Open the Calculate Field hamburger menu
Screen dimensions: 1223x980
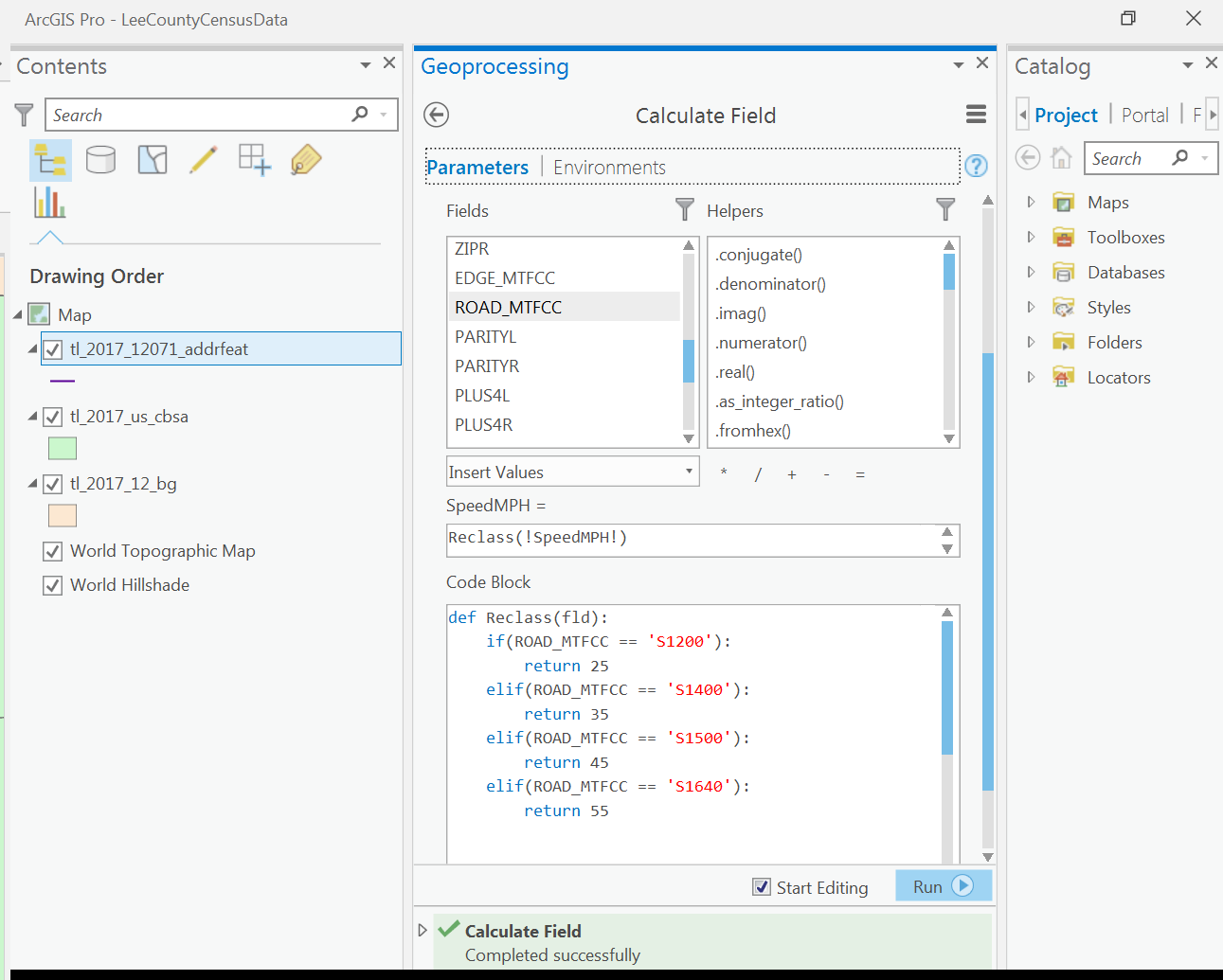[976, 114]
